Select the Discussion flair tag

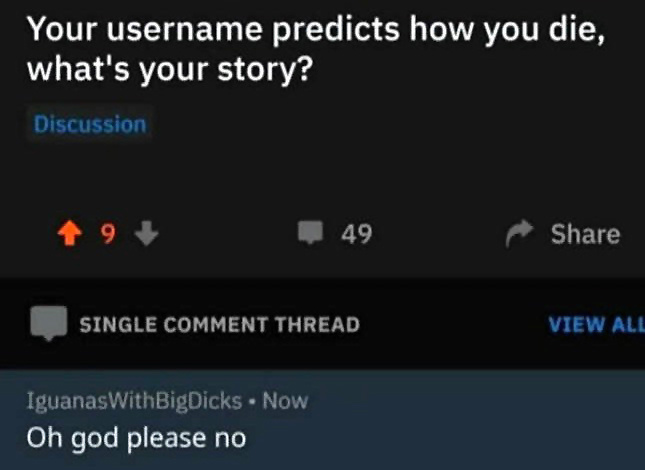pyautogui.click(x=89, y=125)
